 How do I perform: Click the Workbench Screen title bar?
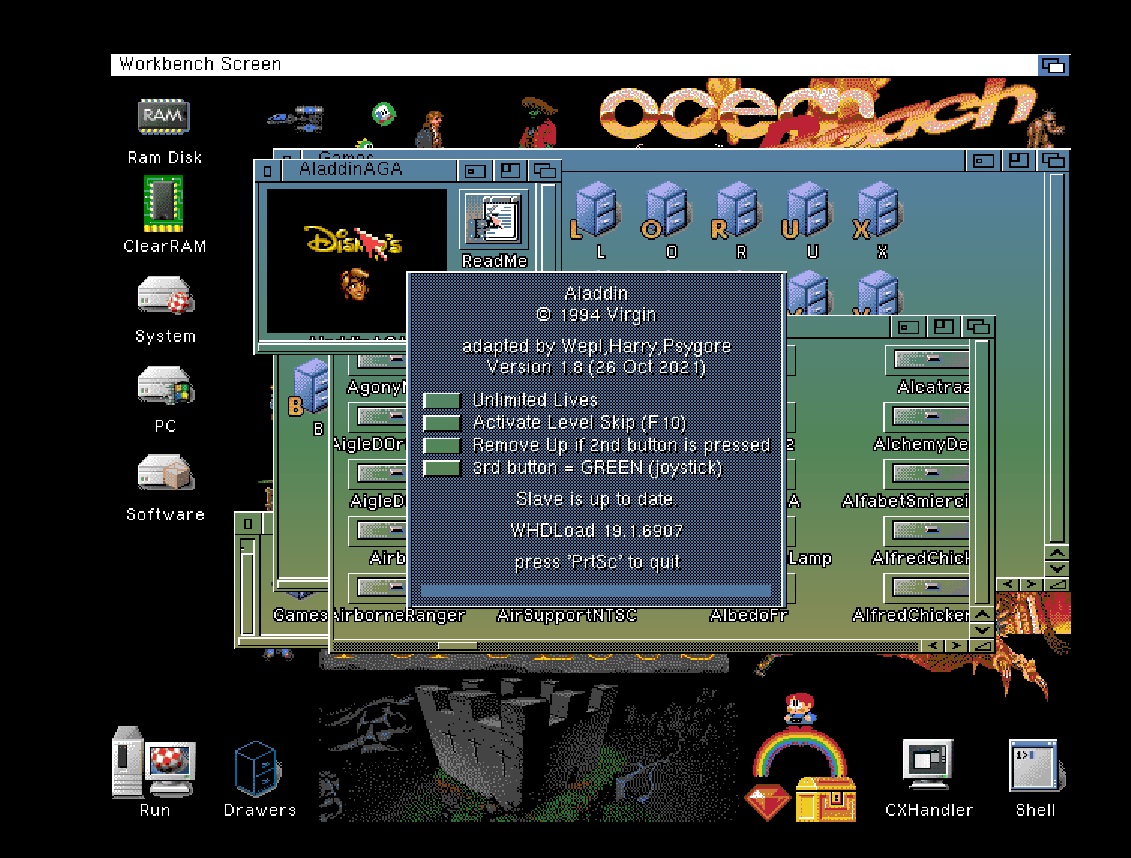(574, 65)
